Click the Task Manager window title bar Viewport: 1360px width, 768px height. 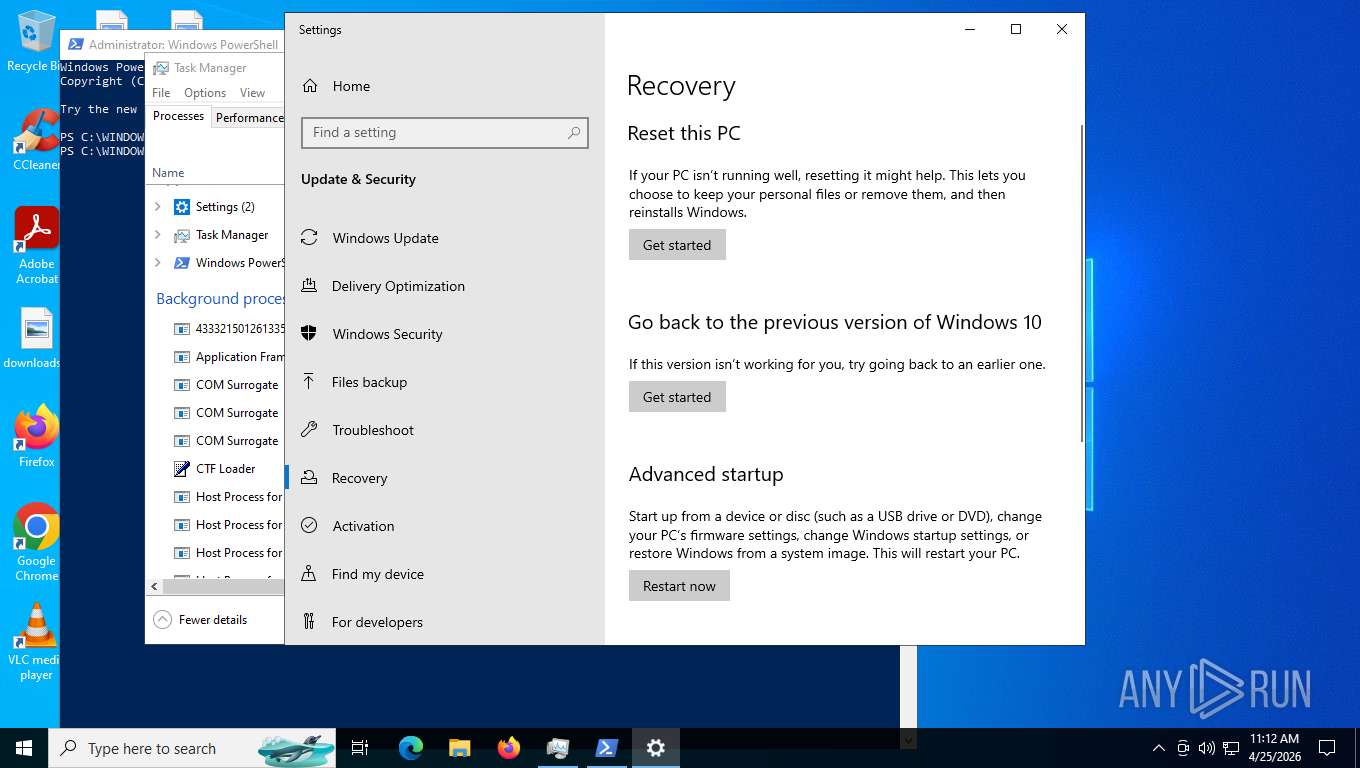(x=215, y=68)
